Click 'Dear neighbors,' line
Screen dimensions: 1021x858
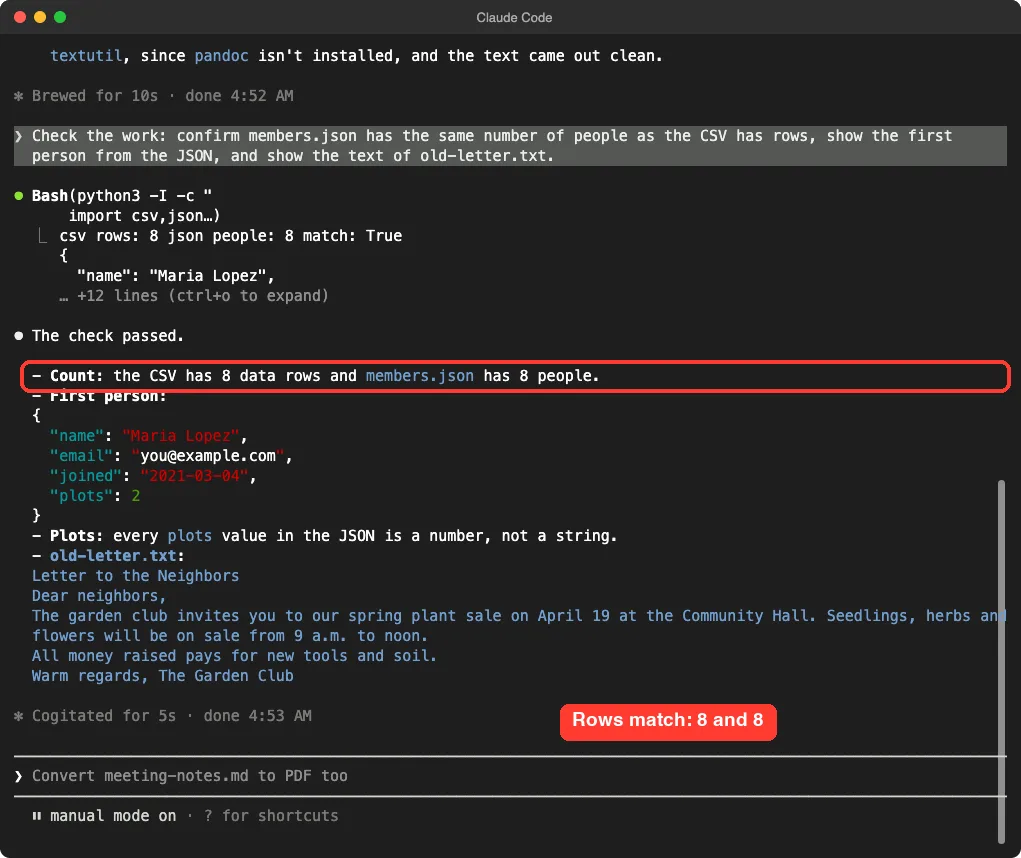[99, 596]
